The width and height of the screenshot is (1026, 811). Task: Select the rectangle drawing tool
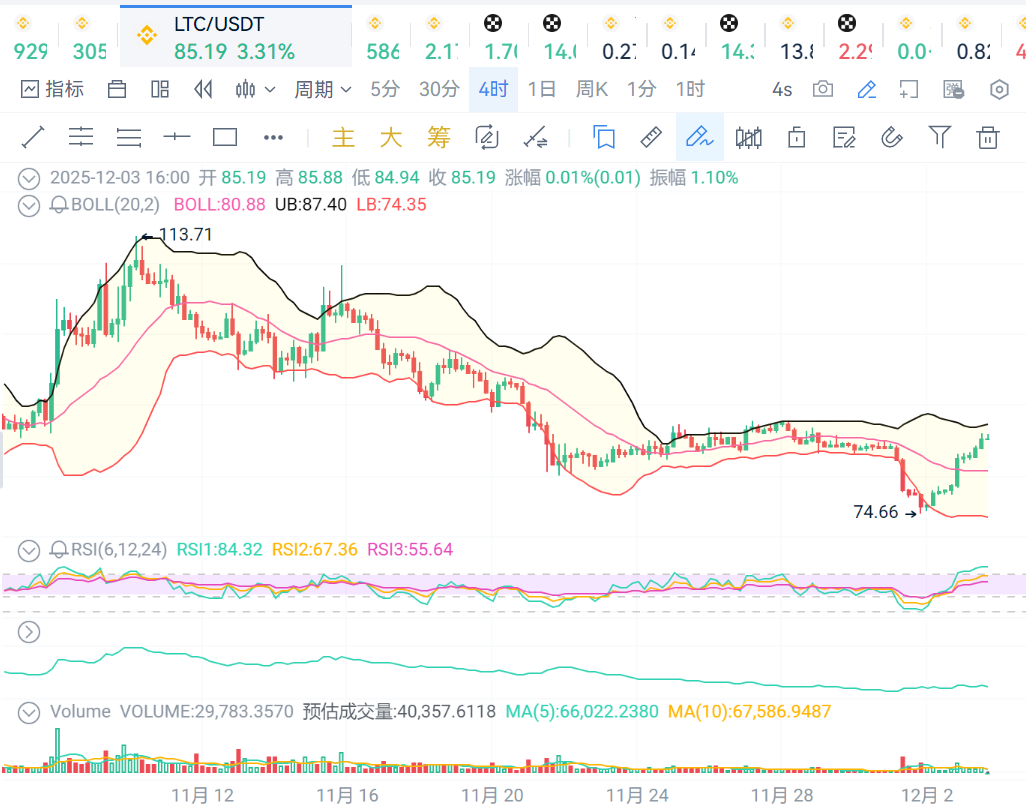(x=225, y=137)
